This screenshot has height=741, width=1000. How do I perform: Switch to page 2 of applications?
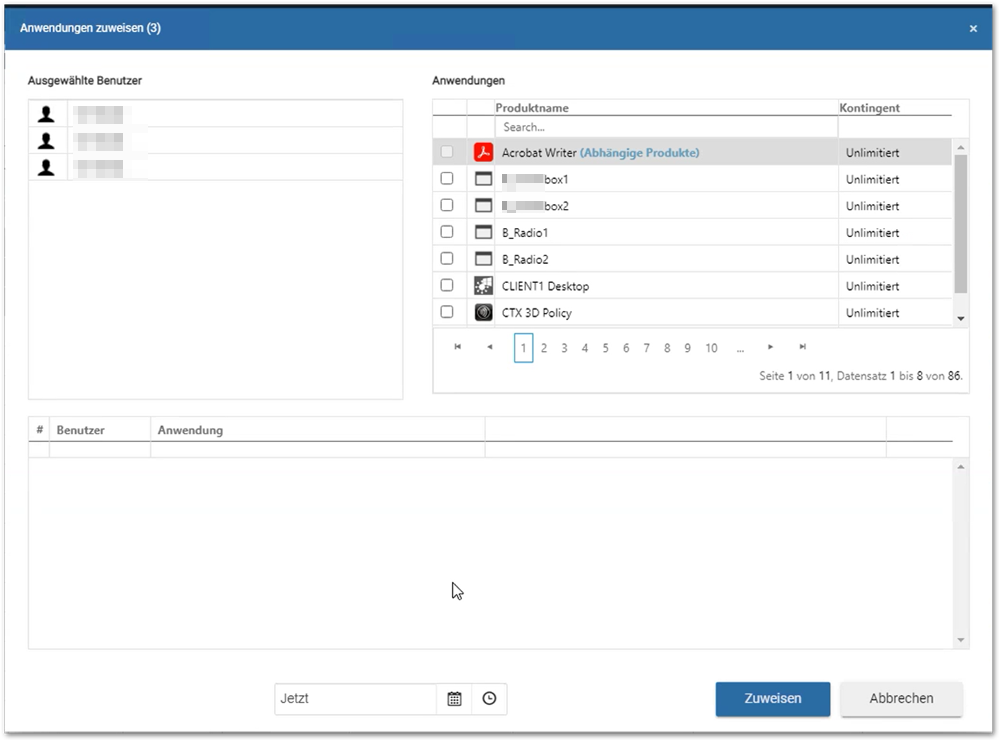pos(544,348)
